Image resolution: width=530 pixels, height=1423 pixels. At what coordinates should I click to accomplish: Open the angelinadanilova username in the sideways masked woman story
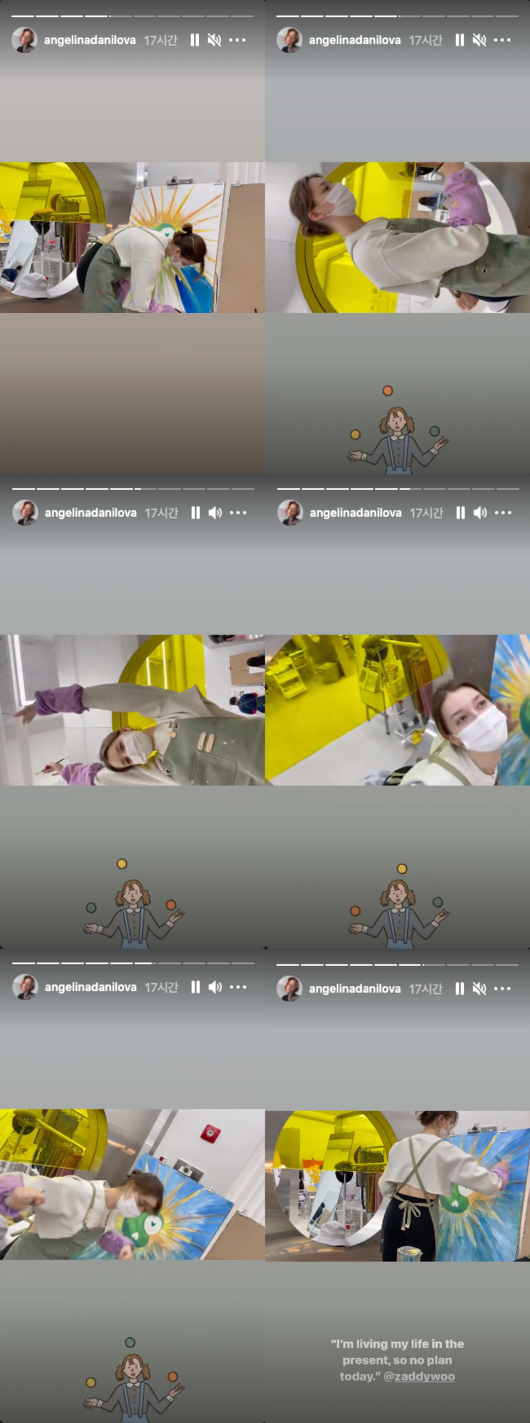click(x=355, y=40)
